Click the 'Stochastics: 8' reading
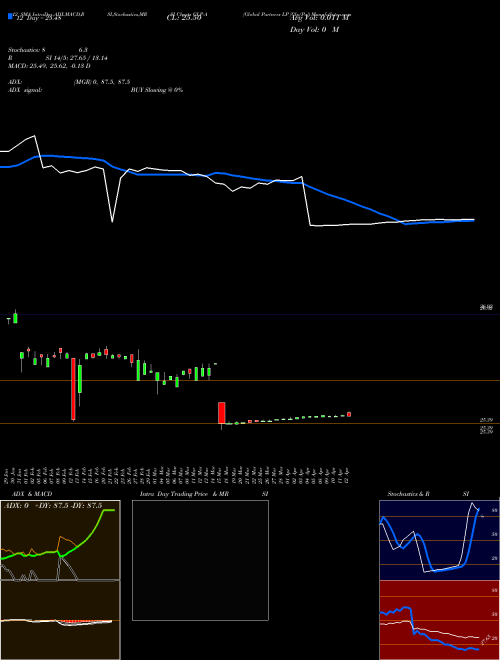Screen dimensions: 500x660 pyautogui.click(x=27, y=50)
